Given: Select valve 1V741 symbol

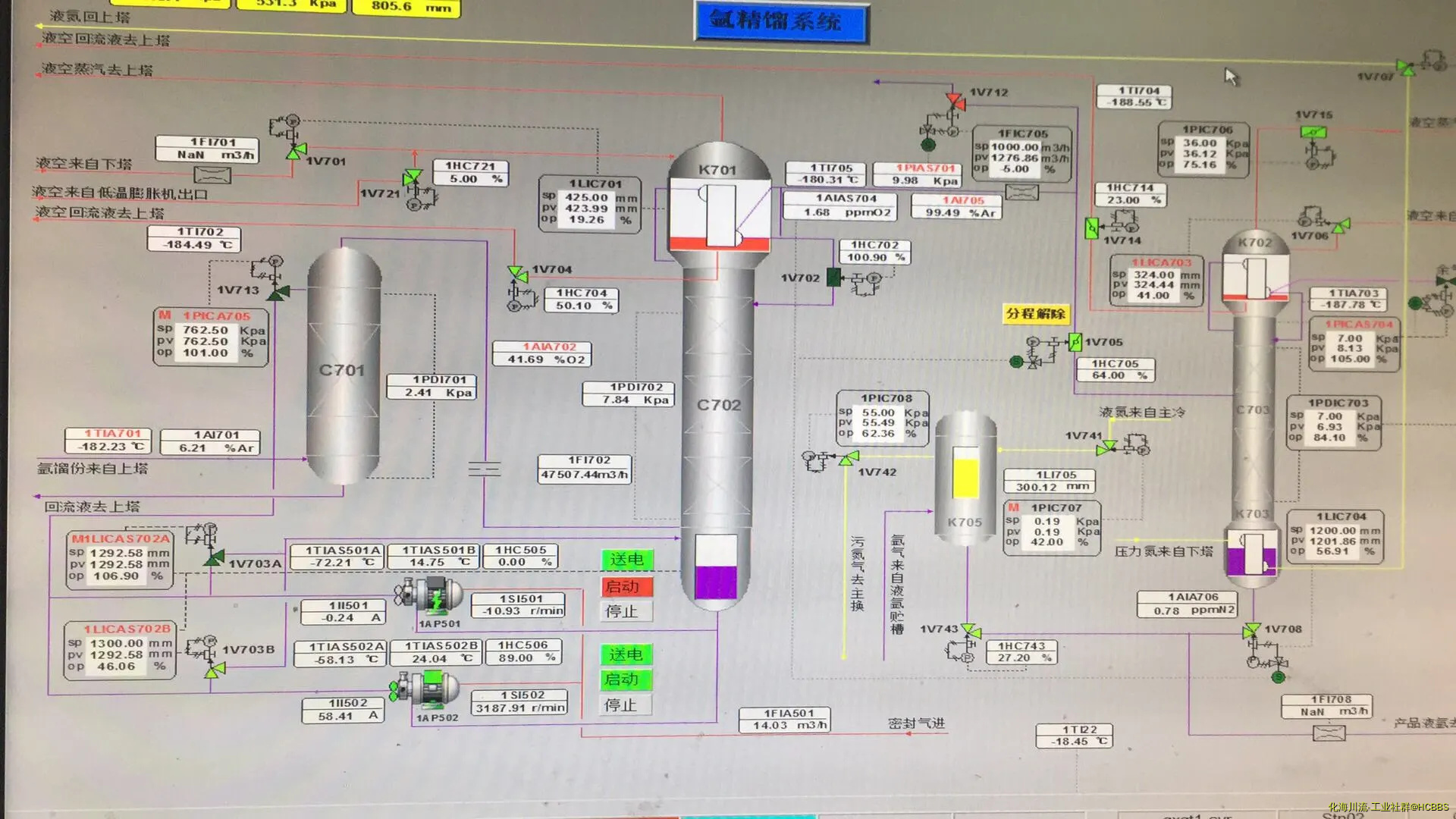Looking at the screenshot, I should pos(1106,447).
